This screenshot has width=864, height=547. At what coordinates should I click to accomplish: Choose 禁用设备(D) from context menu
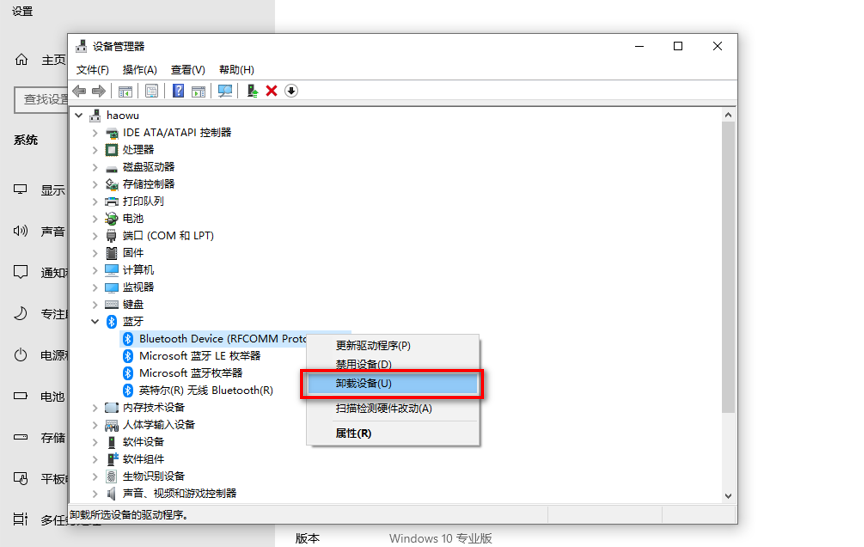[393, 364]
